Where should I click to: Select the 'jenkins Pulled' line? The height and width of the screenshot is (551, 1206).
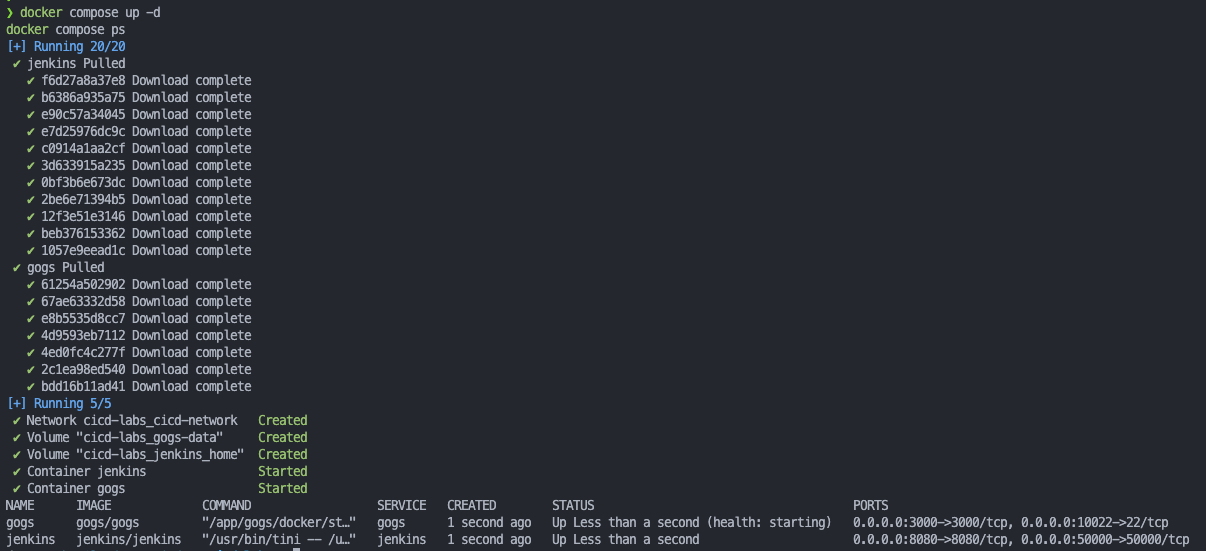[x=76, y=63]
